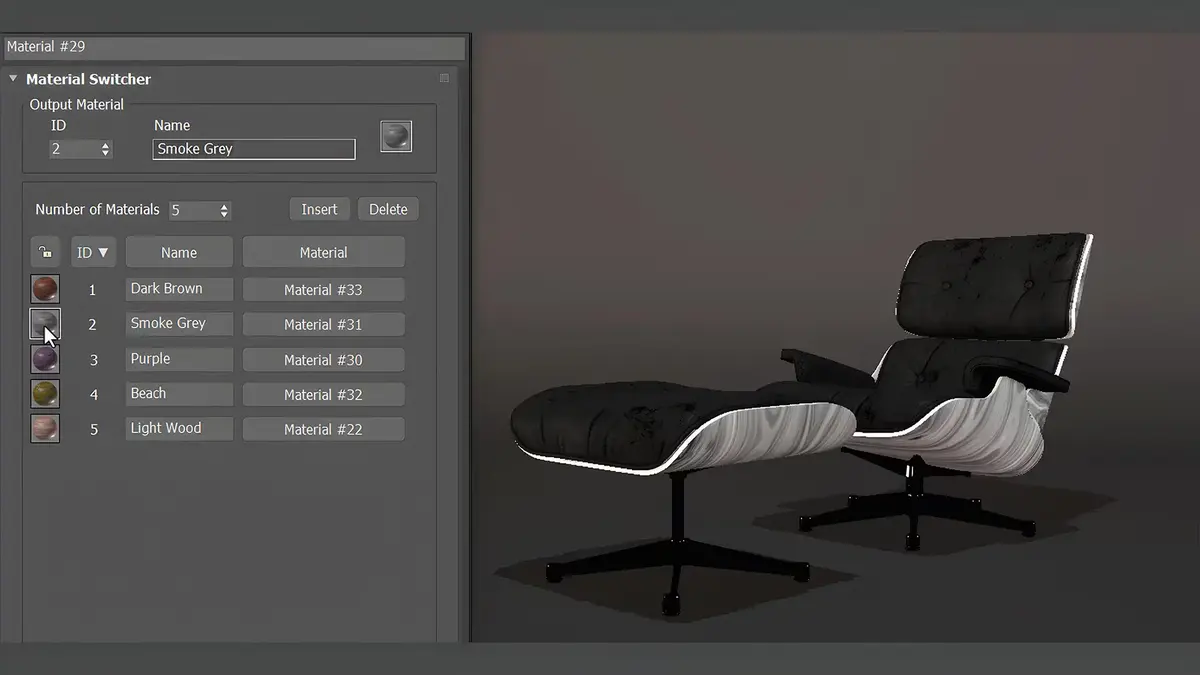Click the Smoke Grey output name field

(253, 149)
